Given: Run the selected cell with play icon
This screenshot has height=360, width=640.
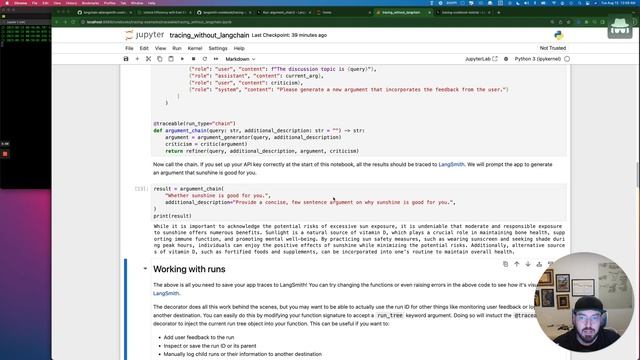Looking at the screenshot, I should coord(182,59).
